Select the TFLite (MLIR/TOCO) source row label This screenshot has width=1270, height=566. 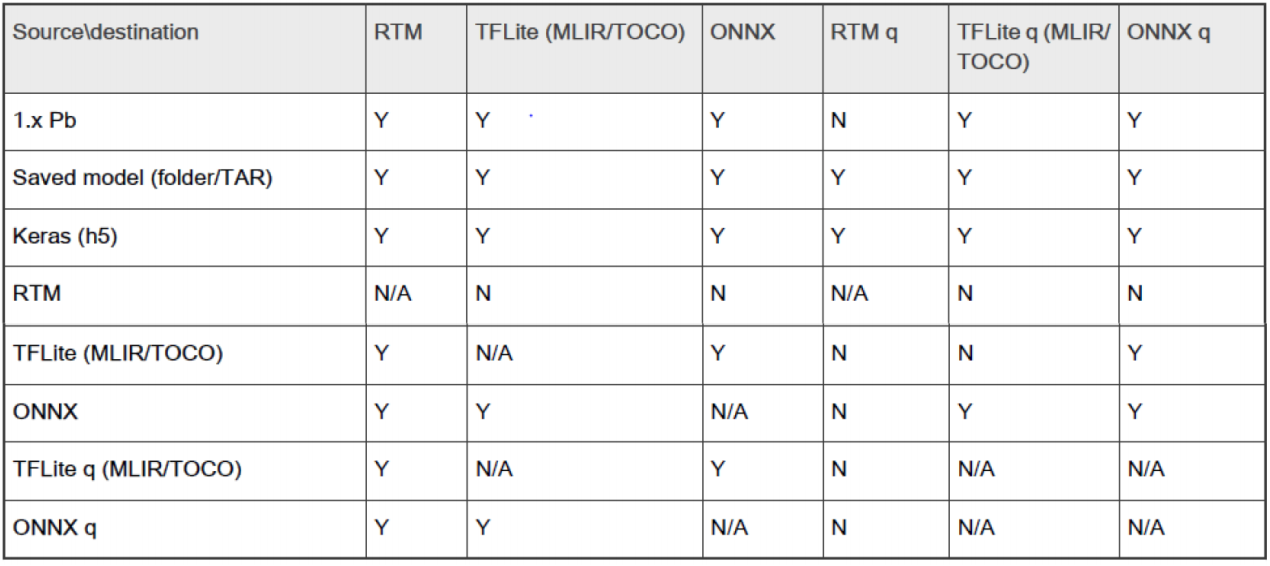(x=117, y=353)
